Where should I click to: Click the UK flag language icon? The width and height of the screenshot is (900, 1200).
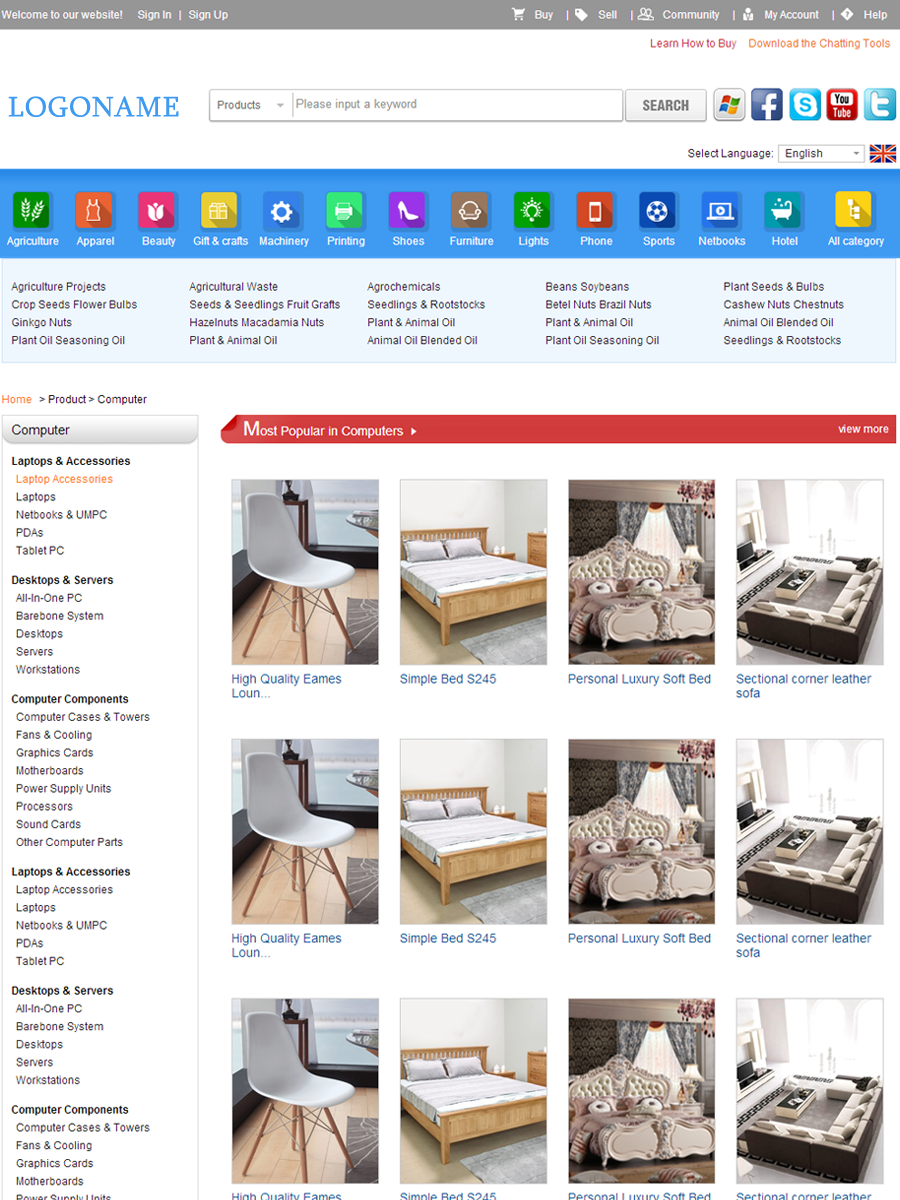click(883, 153)
